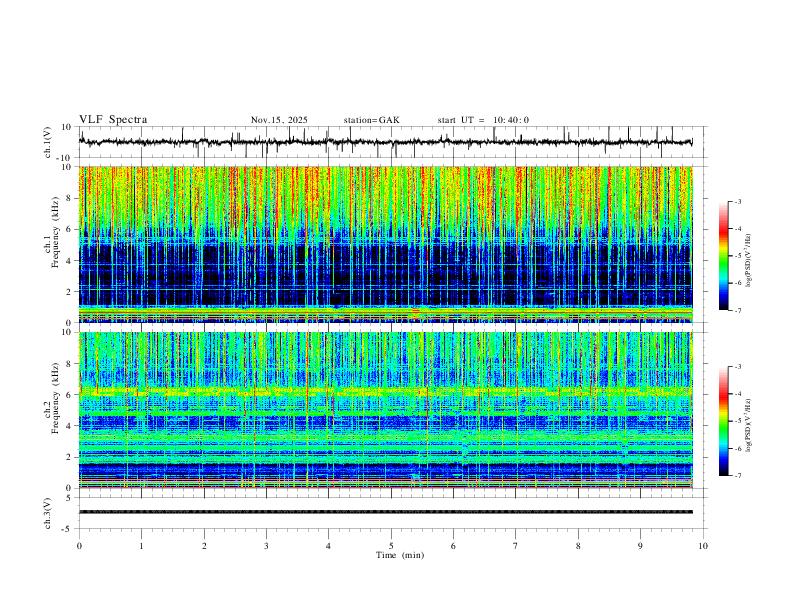
Task: Click the ch.3 flat black signal trace
Action: pos(386,512)
